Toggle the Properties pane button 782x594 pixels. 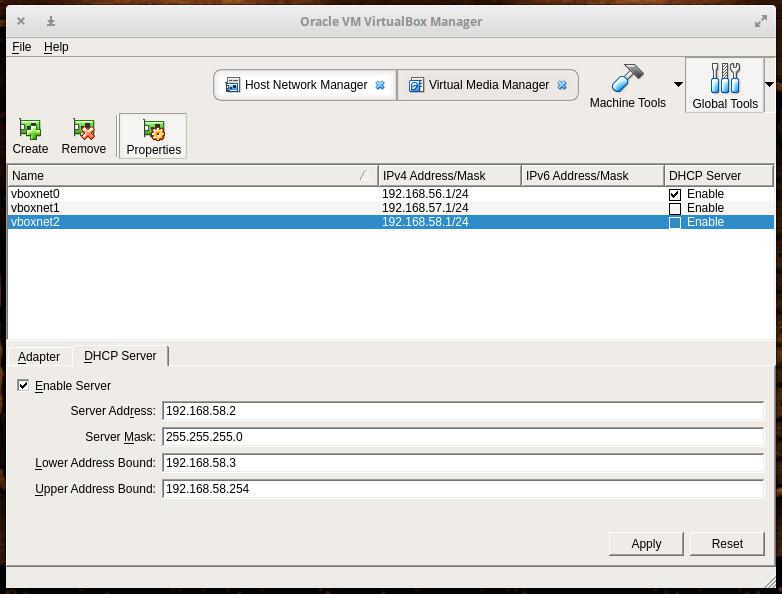153,137
